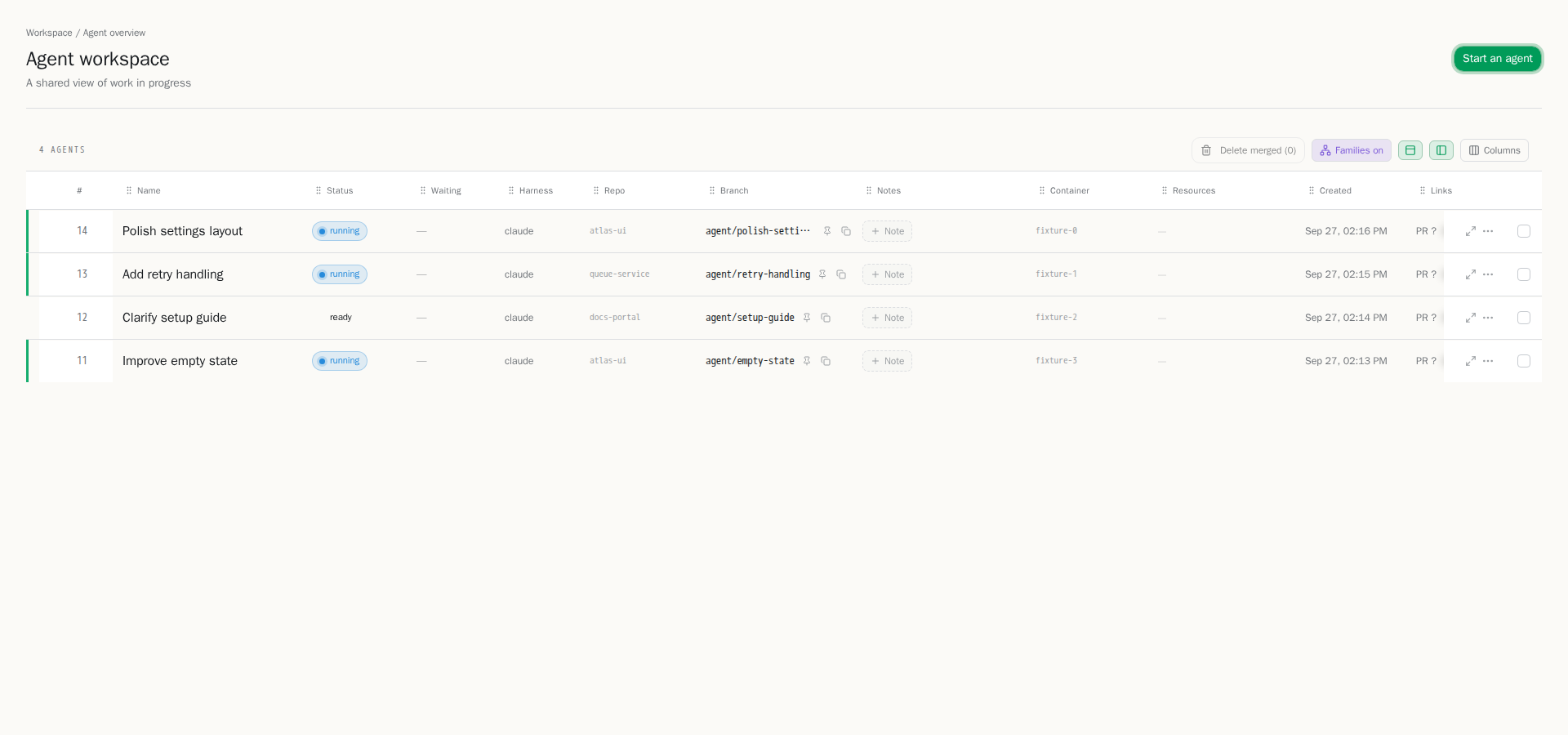This screenshot has height=735, width=1568.
Task: Pin the agent/empty-state branch
Action: point(807,361)
